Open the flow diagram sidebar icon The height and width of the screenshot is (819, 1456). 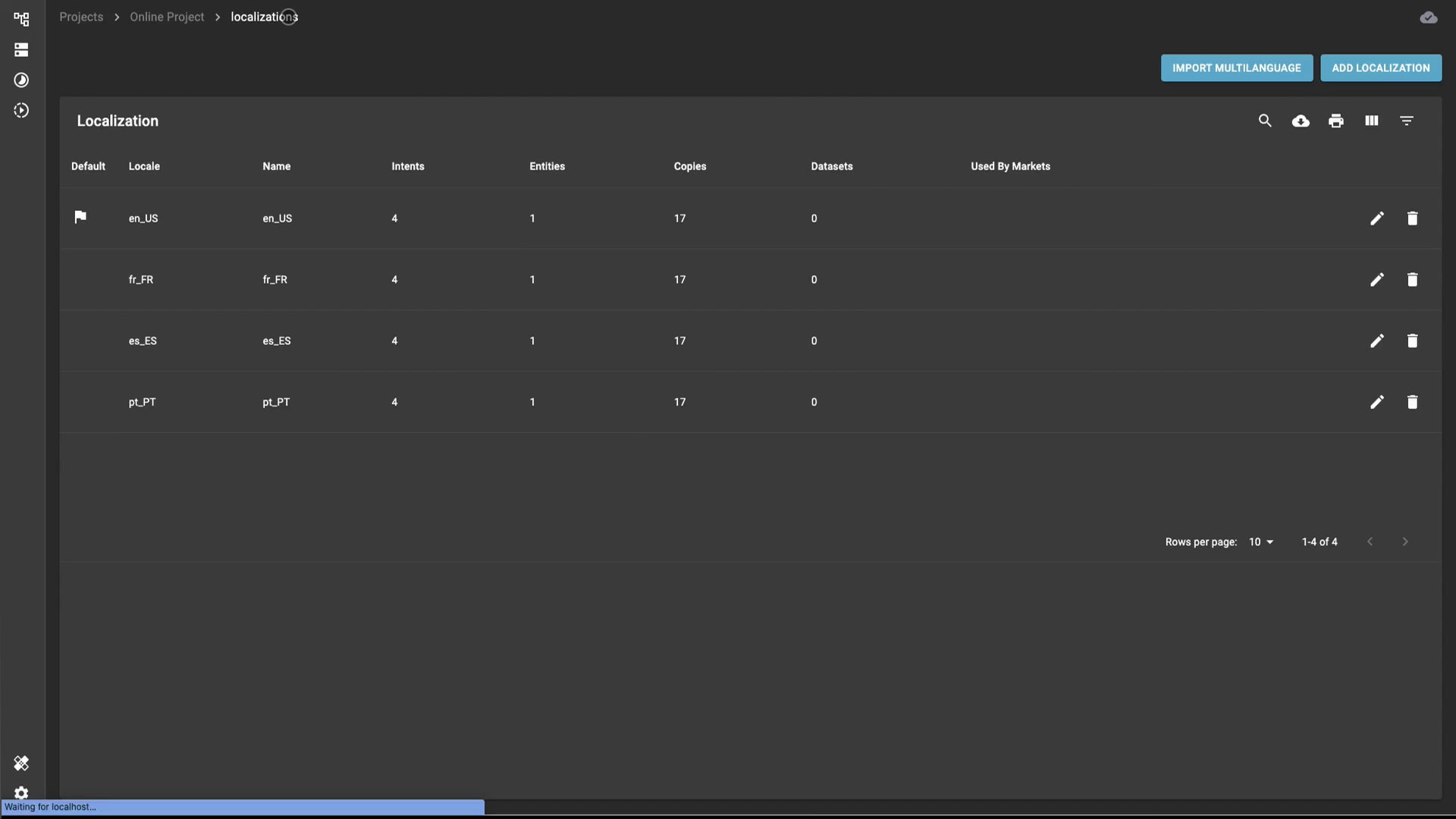click(21, 19)
